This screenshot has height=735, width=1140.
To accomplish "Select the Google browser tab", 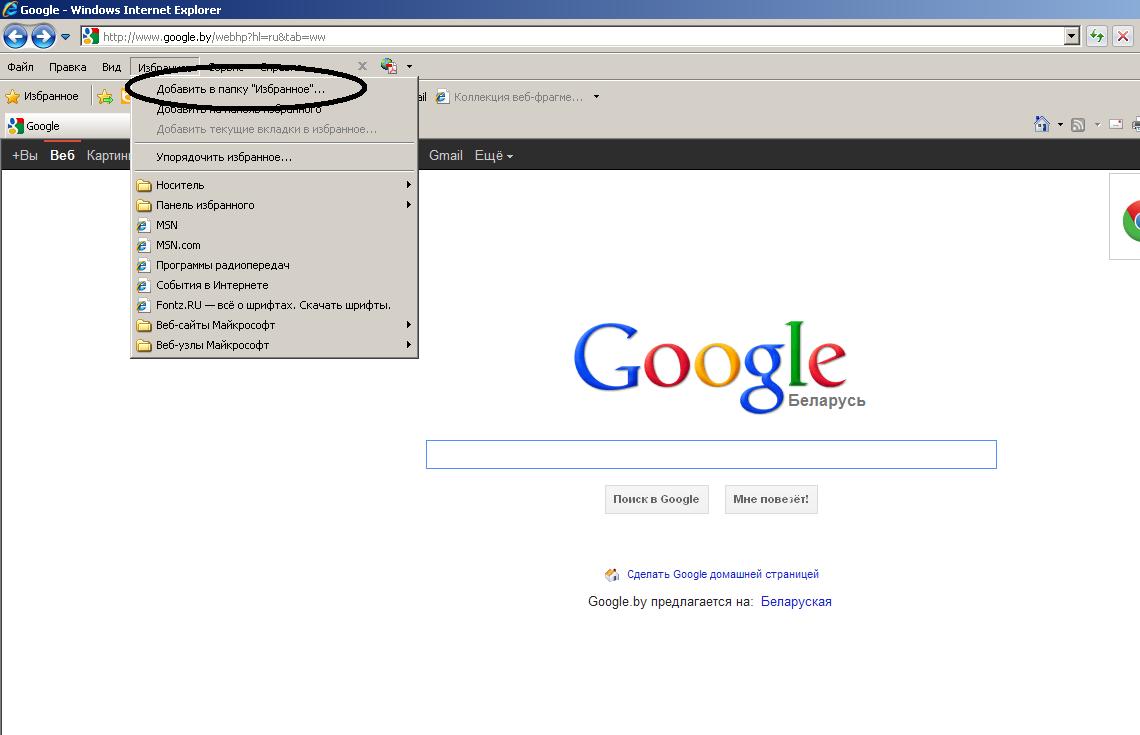I will pos(67,126).
